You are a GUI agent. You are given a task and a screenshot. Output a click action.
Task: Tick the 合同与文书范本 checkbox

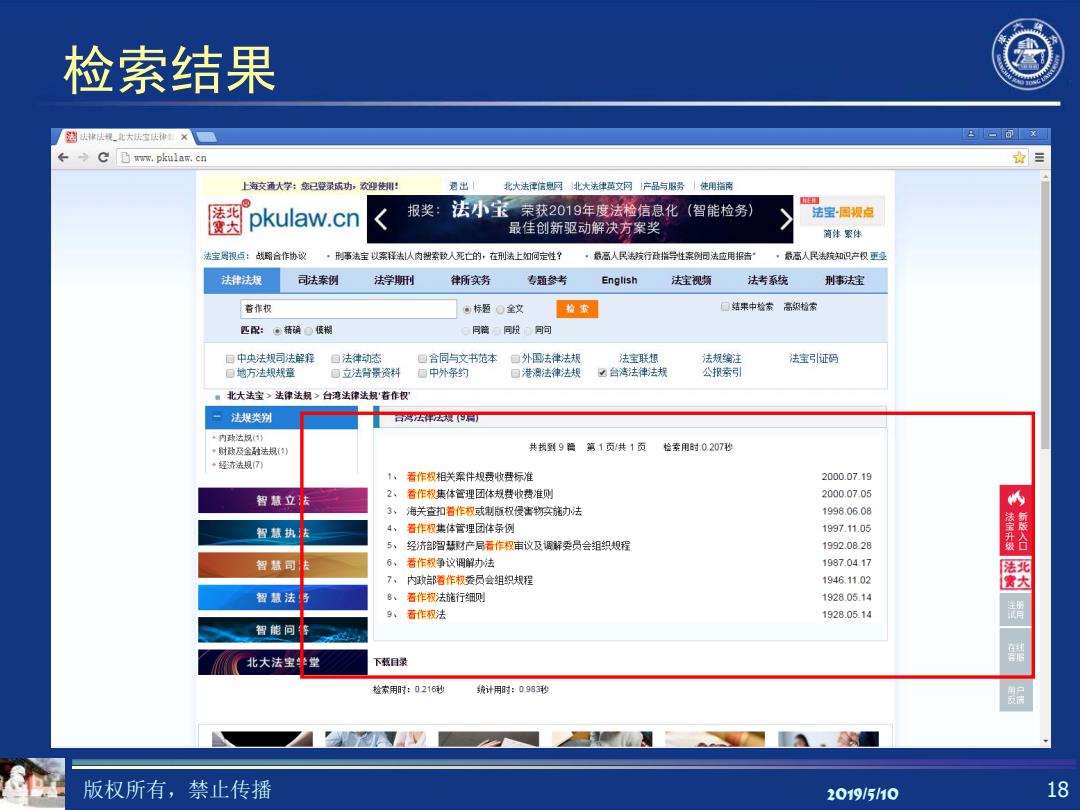tap(422, 359)
